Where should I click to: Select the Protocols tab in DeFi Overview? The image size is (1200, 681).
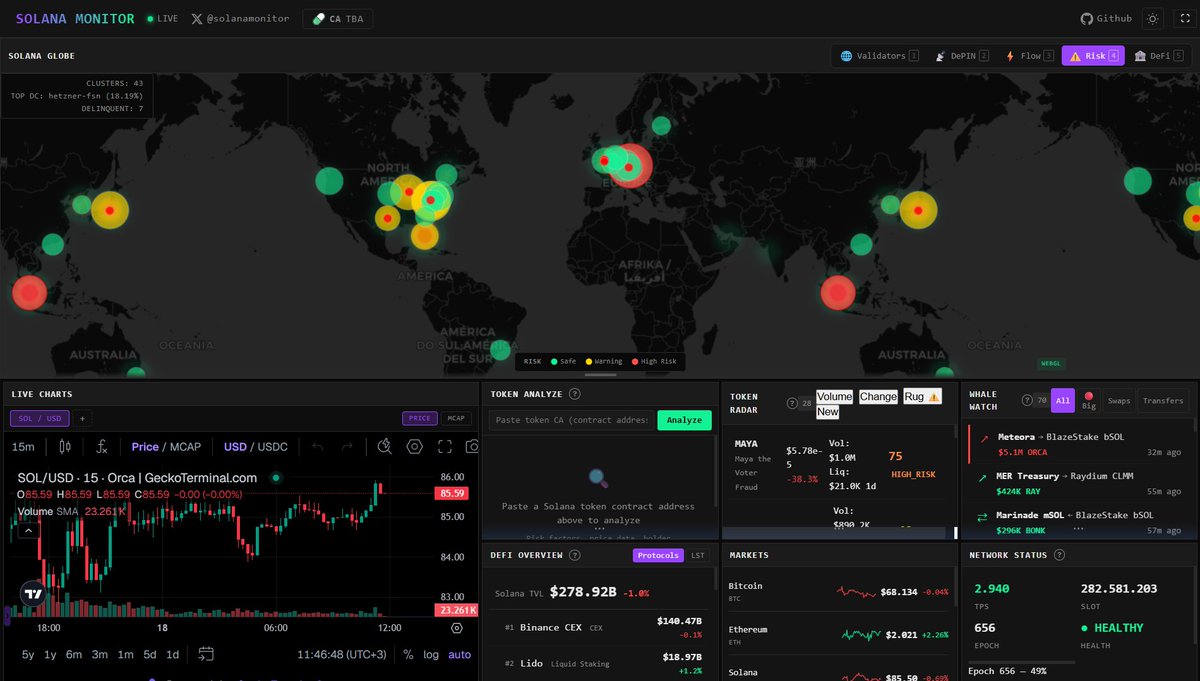click(x=658, y=555)
